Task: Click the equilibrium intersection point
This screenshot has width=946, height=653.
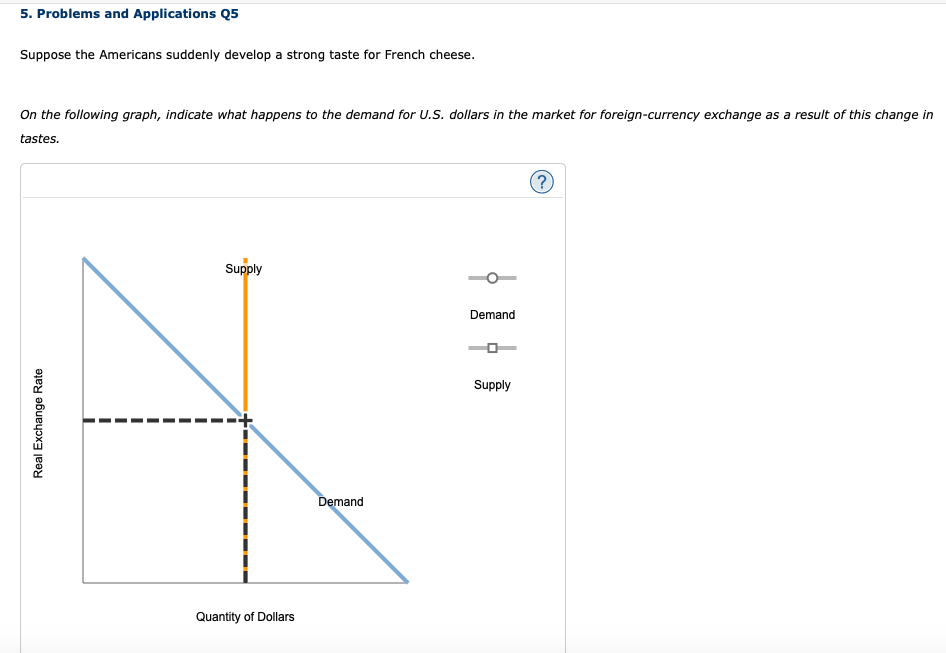Action: tap(244, 420)
